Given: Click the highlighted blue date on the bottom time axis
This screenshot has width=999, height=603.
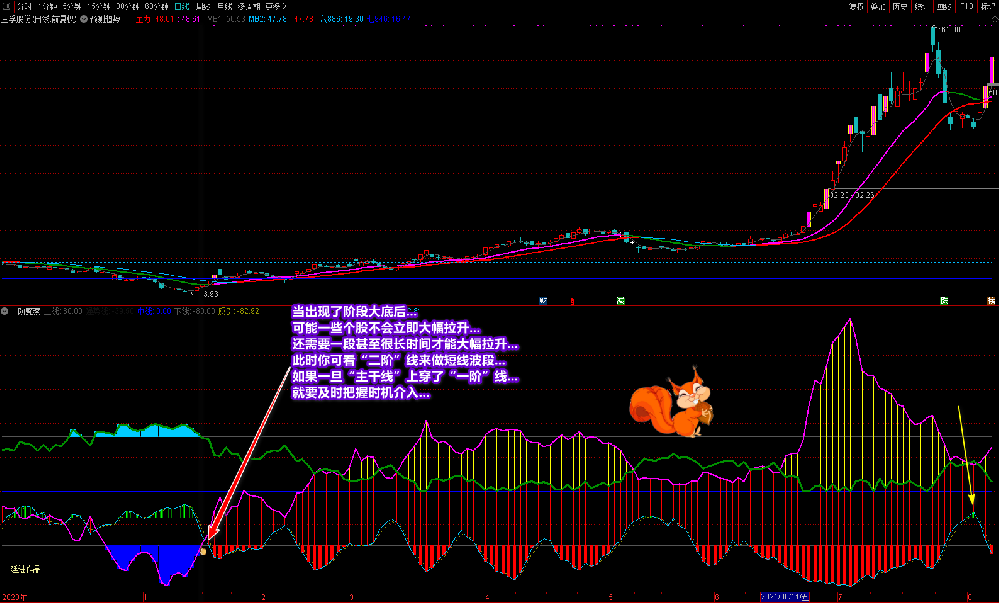Looking at the screenshot, I should pyautogui.click(x=785, y=597).
